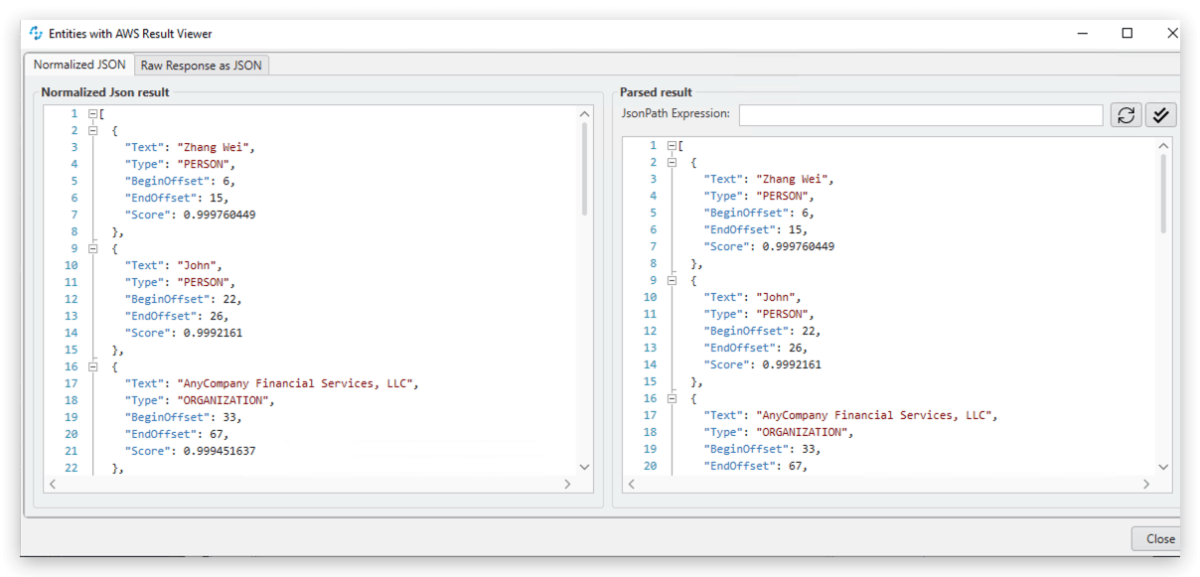Collapse root array at line 1 in Normalized Json
This screenshot has height=577, width=1200.
point(93,114)
